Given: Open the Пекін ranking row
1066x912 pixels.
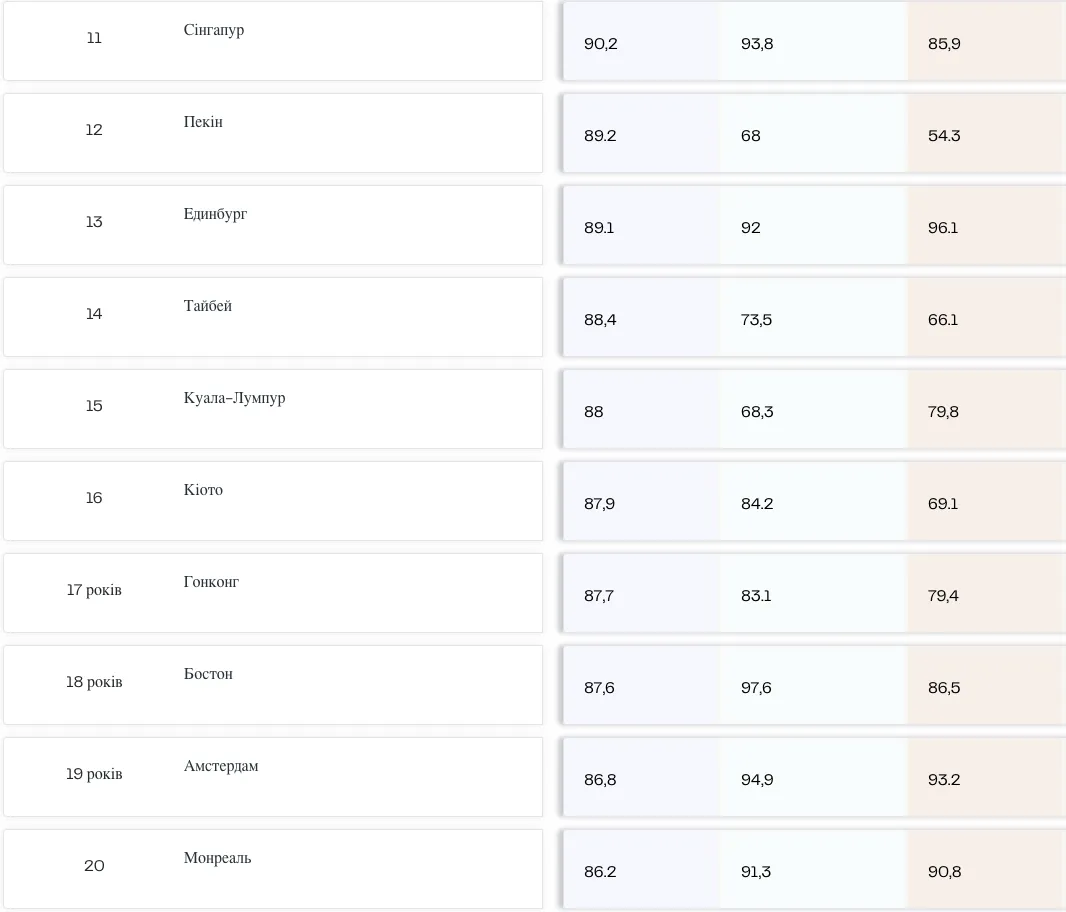Looking at the screenshot, I should [x=273, y=133].
